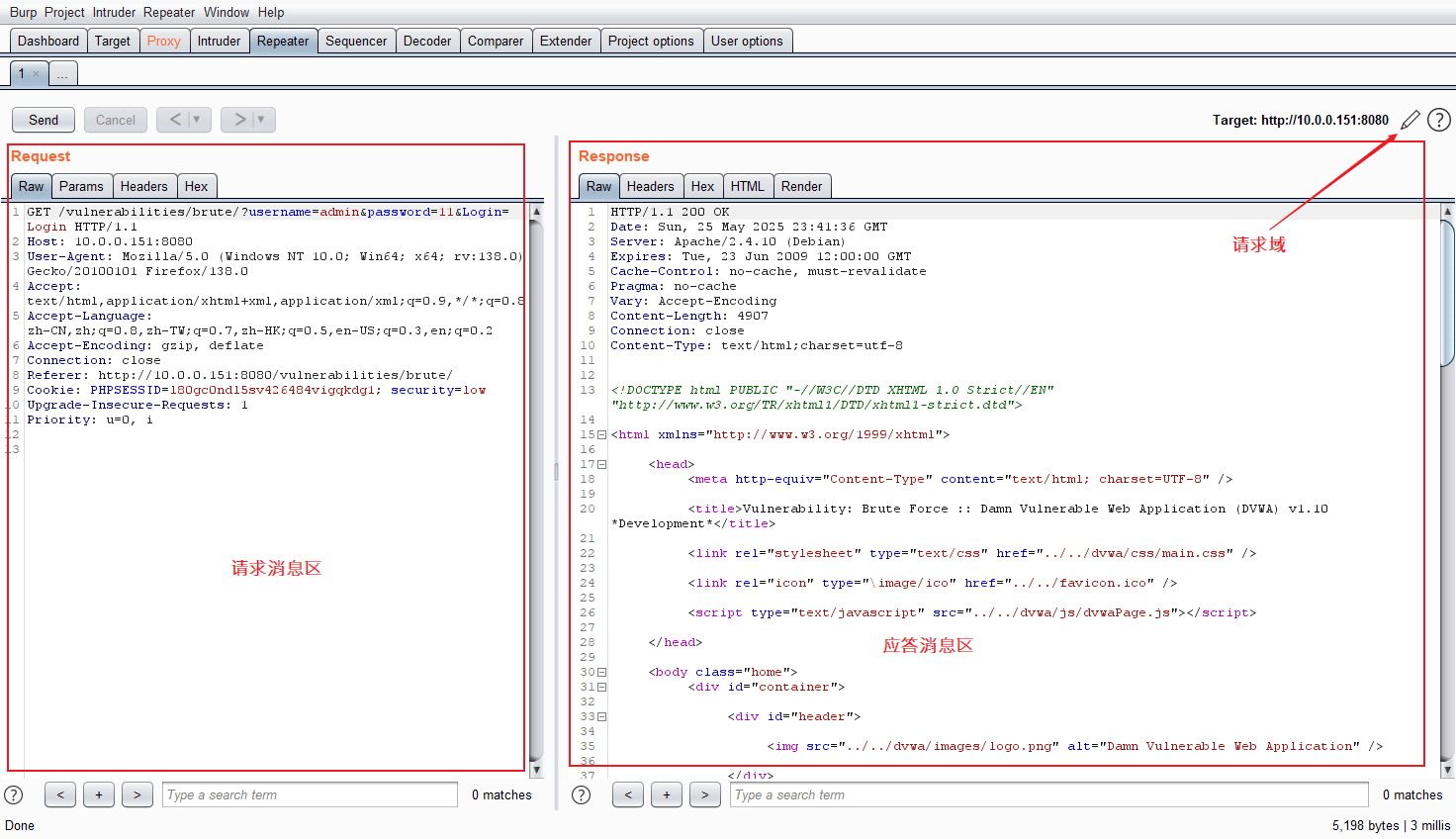Switch to the Target tab
The height and width of the screenshot is (839, 1456).
[113, 41]
